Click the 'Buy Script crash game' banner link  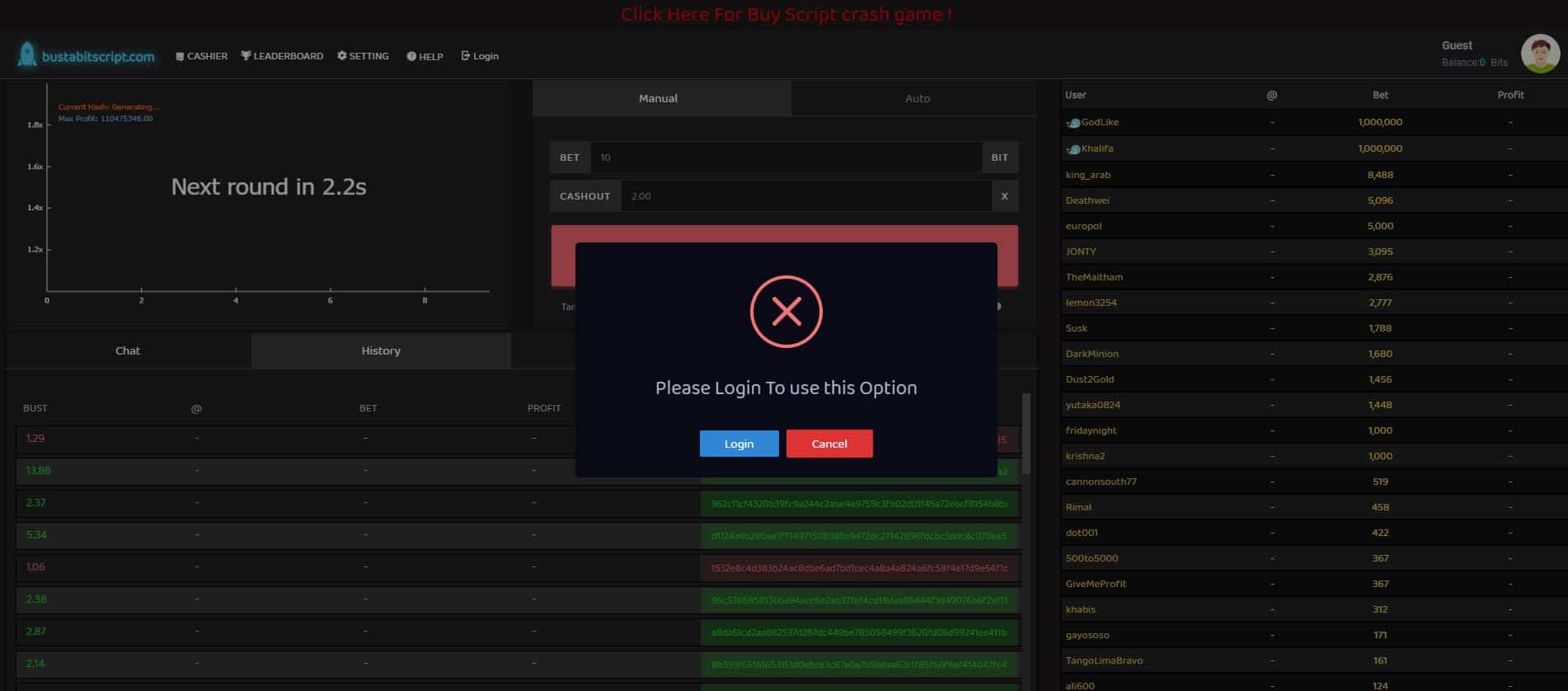tap(786, 14)
